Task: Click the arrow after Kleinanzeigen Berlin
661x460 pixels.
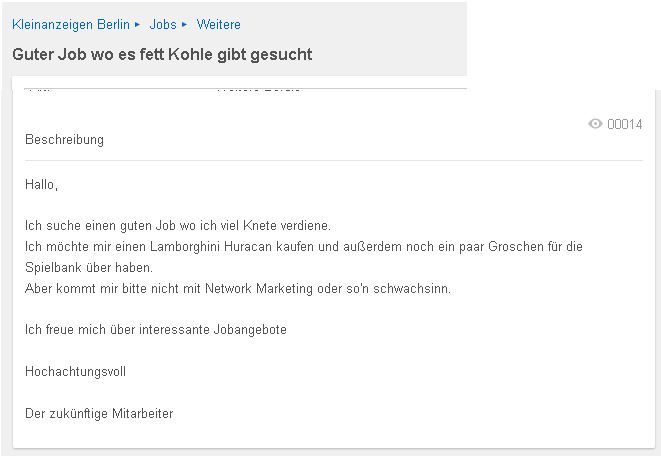Action: click(x=137, y=24)
